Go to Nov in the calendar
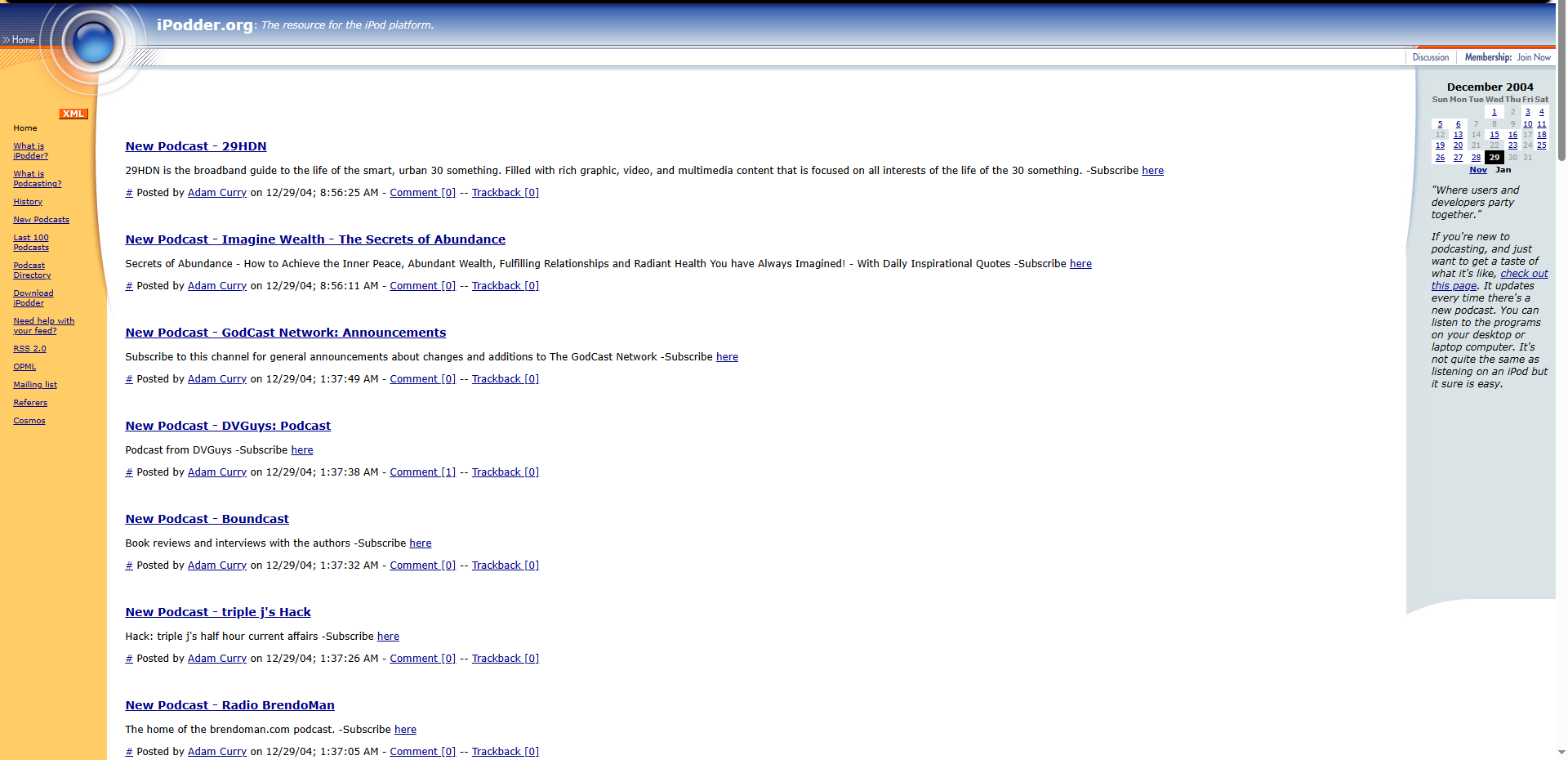Image resolution: width=1568 pixels, height=760 pixels. click(x=1477, y=170)
